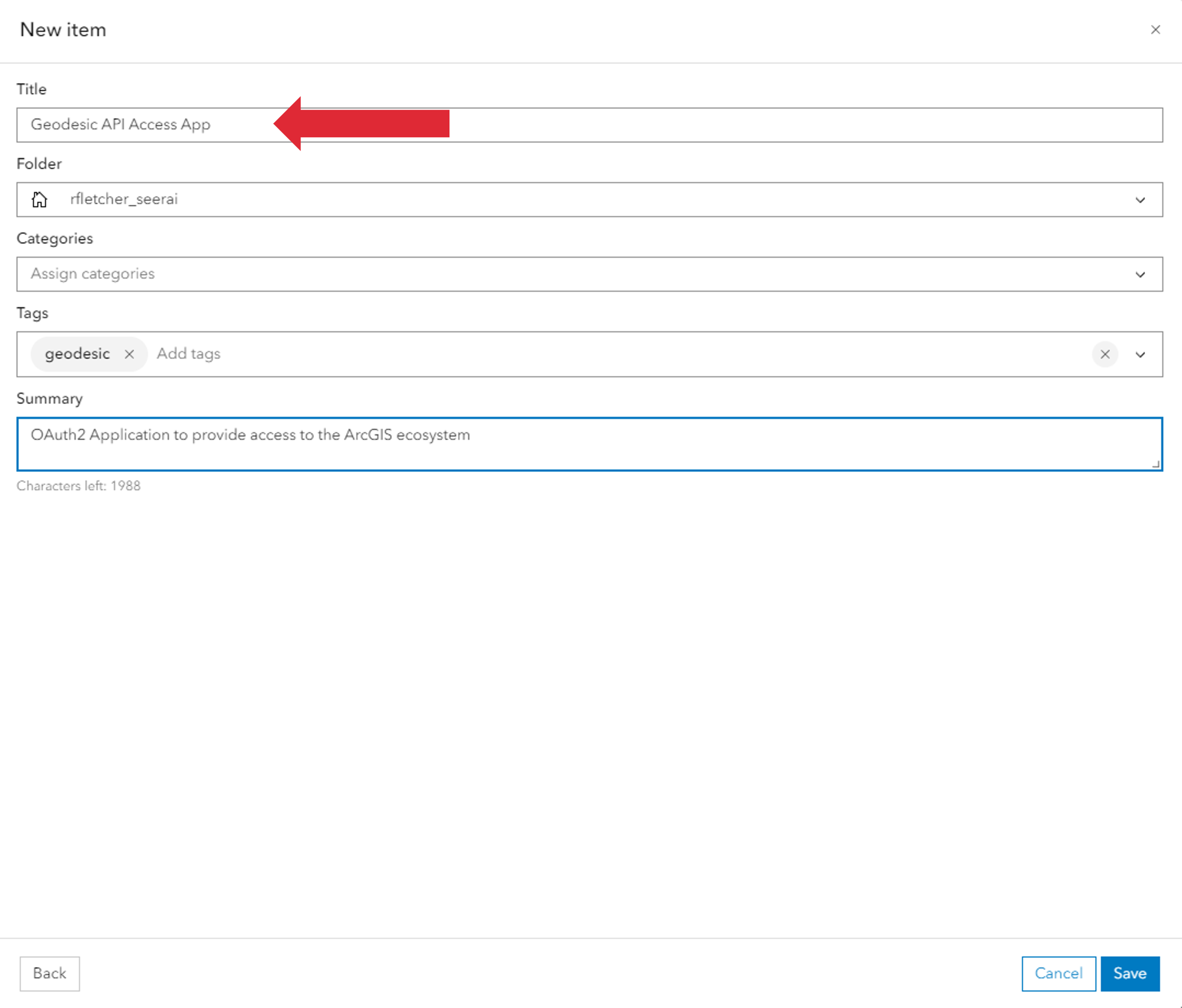
Task: Remove the geodesic tag
Action: point(129,354)
